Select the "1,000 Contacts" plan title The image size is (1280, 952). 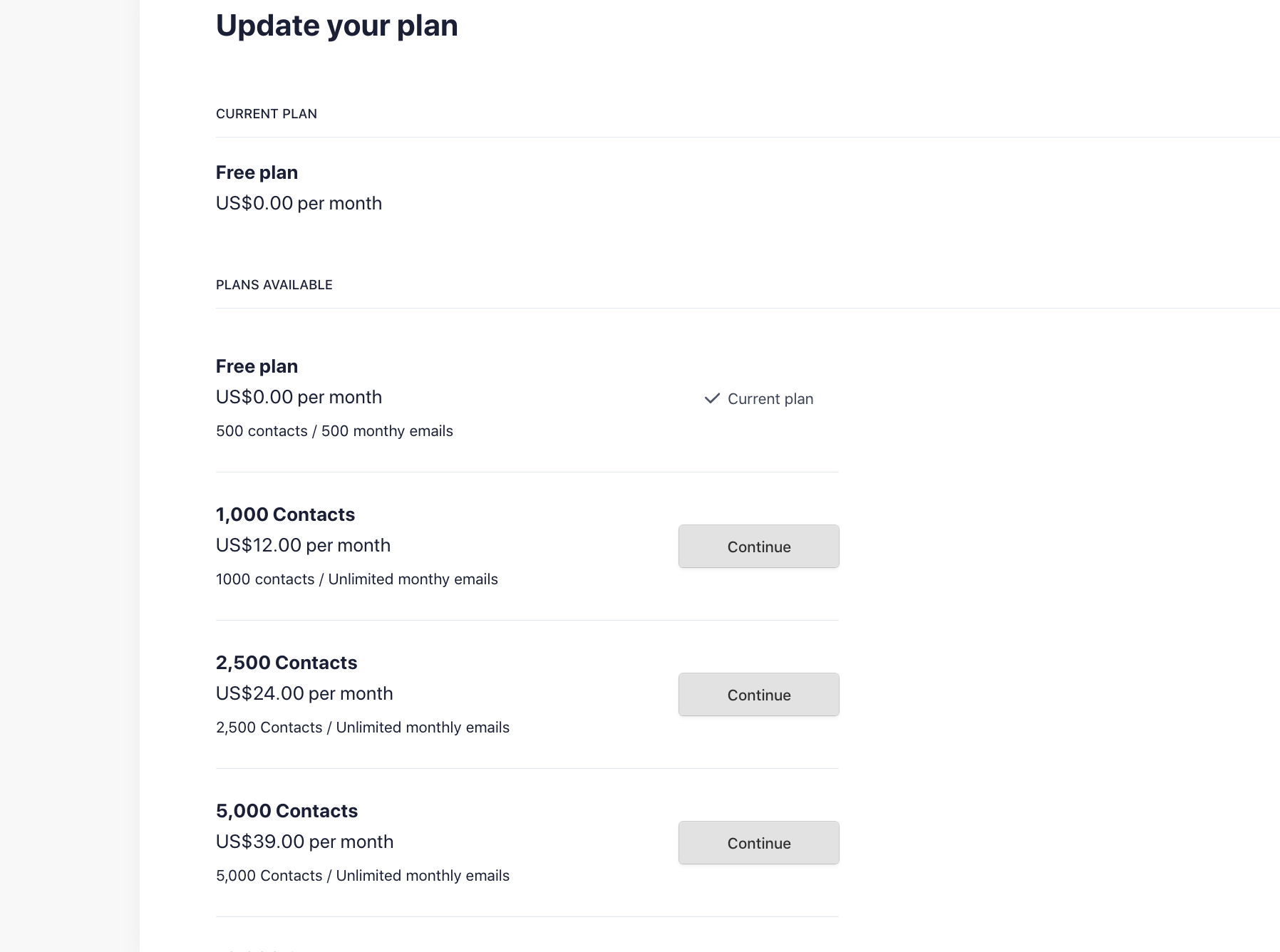point(285,514)
